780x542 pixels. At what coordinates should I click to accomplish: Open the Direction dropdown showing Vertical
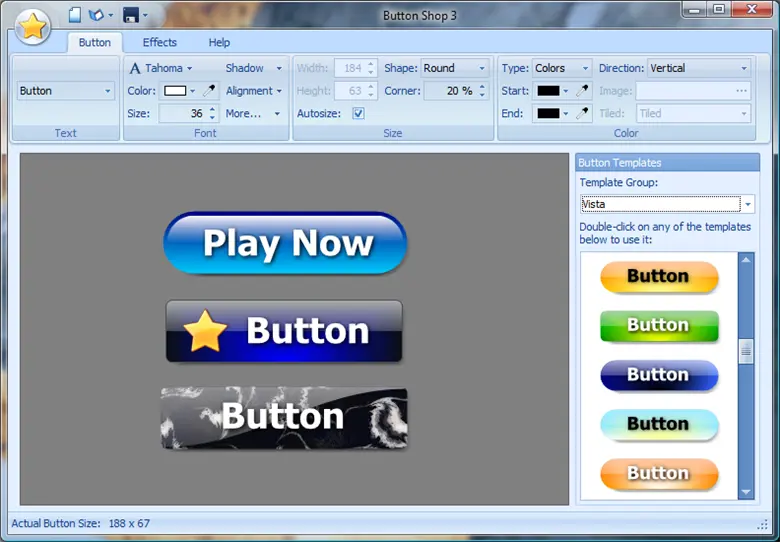tap(699, 68)
